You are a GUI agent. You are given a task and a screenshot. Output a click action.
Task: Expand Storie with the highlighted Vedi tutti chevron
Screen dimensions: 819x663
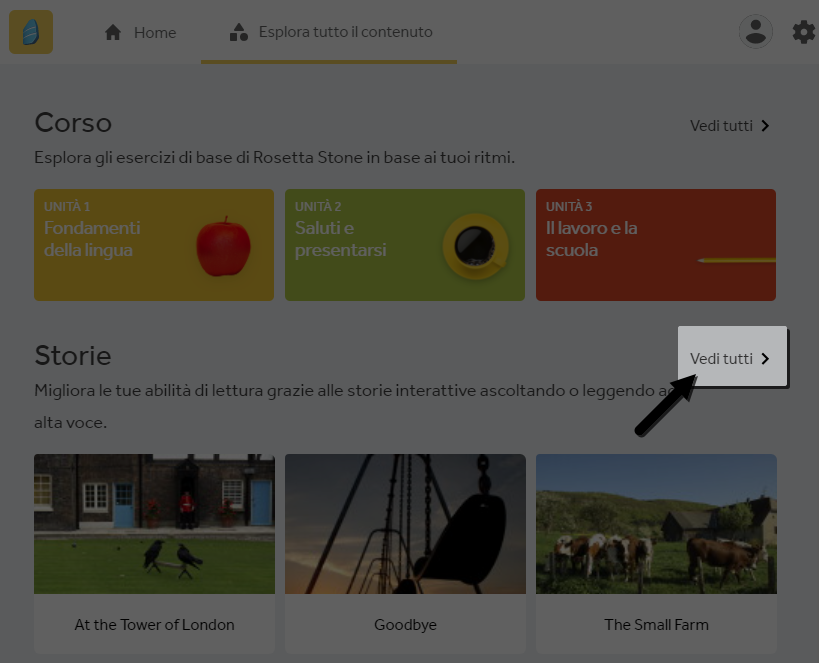click(765, 358)
